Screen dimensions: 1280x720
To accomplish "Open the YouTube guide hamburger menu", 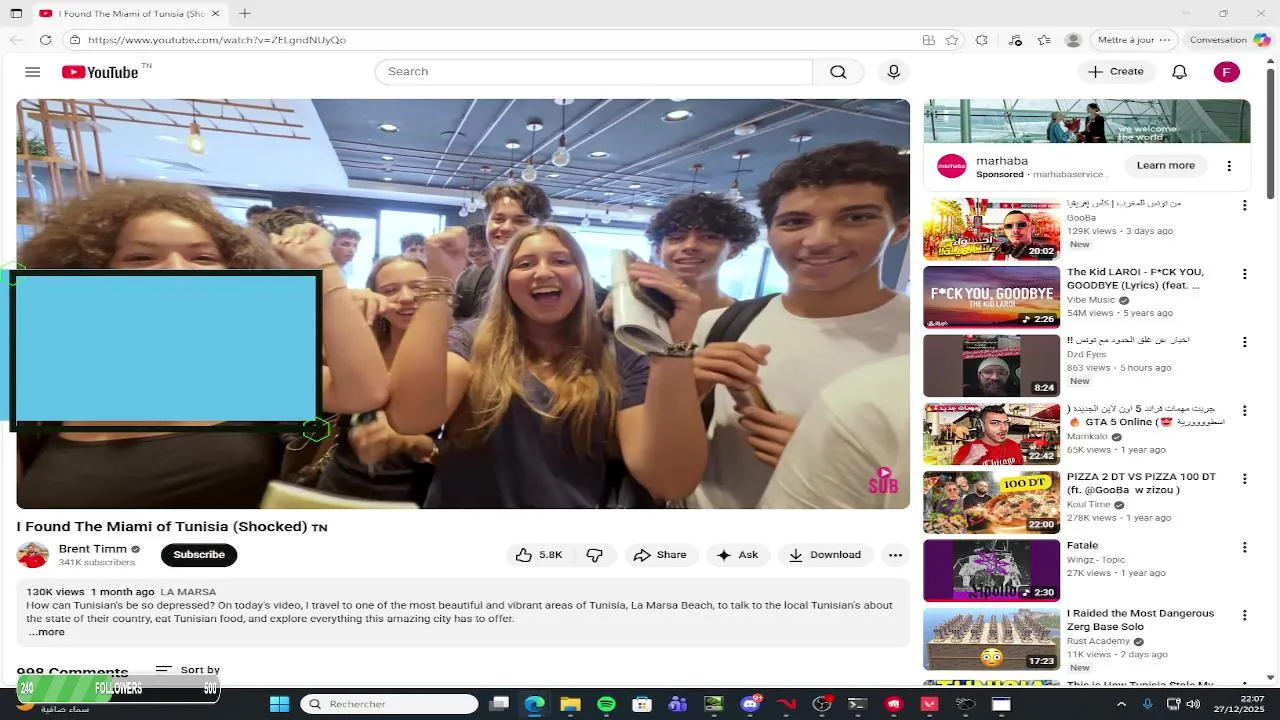I will point(32,72).
